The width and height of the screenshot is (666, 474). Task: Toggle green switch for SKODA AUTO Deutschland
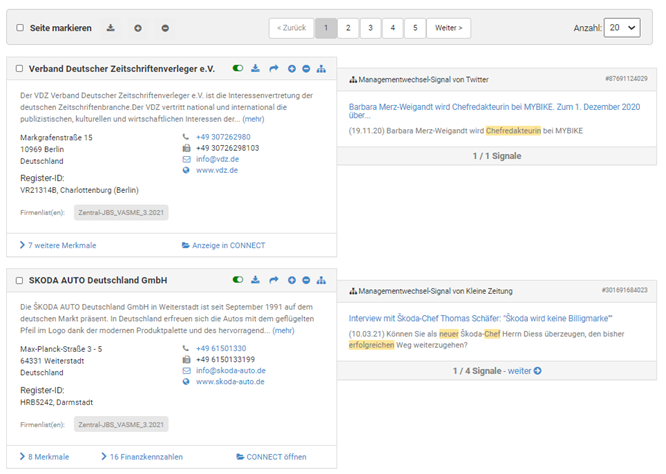pyautogui.click(x=238, y=279)
